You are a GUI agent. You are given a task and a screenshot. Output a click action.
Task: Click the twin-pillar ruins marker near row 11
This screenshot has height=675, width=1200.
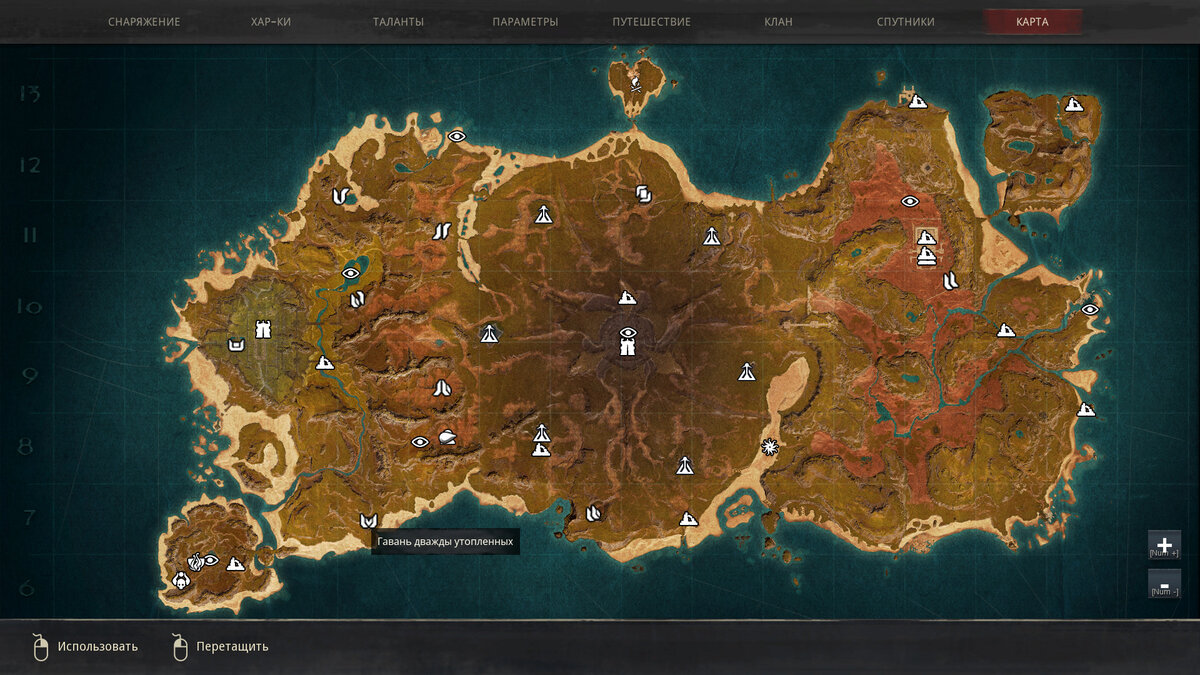(441, 231)
